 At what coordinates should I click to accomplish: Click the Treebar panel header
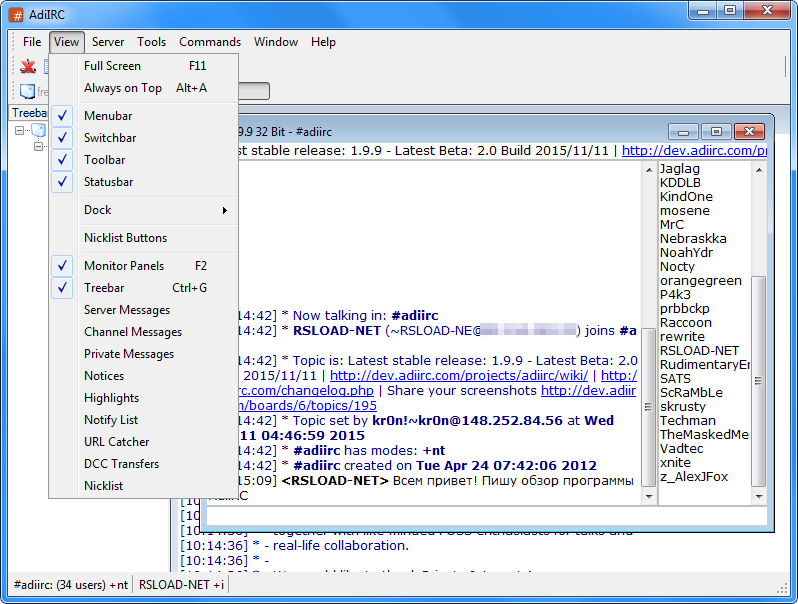(29, 113)
